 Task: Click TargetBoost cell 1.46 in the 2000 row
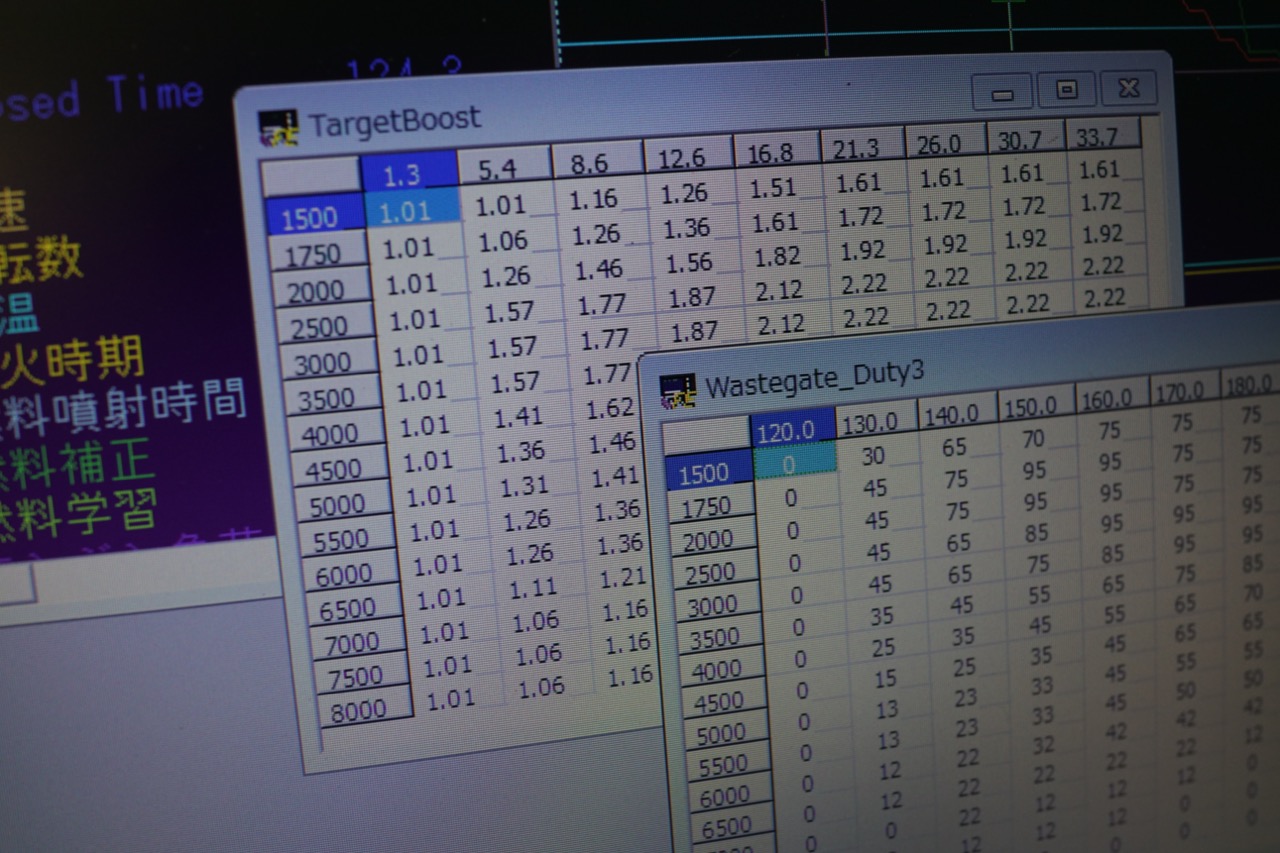[x=604, y=267]
